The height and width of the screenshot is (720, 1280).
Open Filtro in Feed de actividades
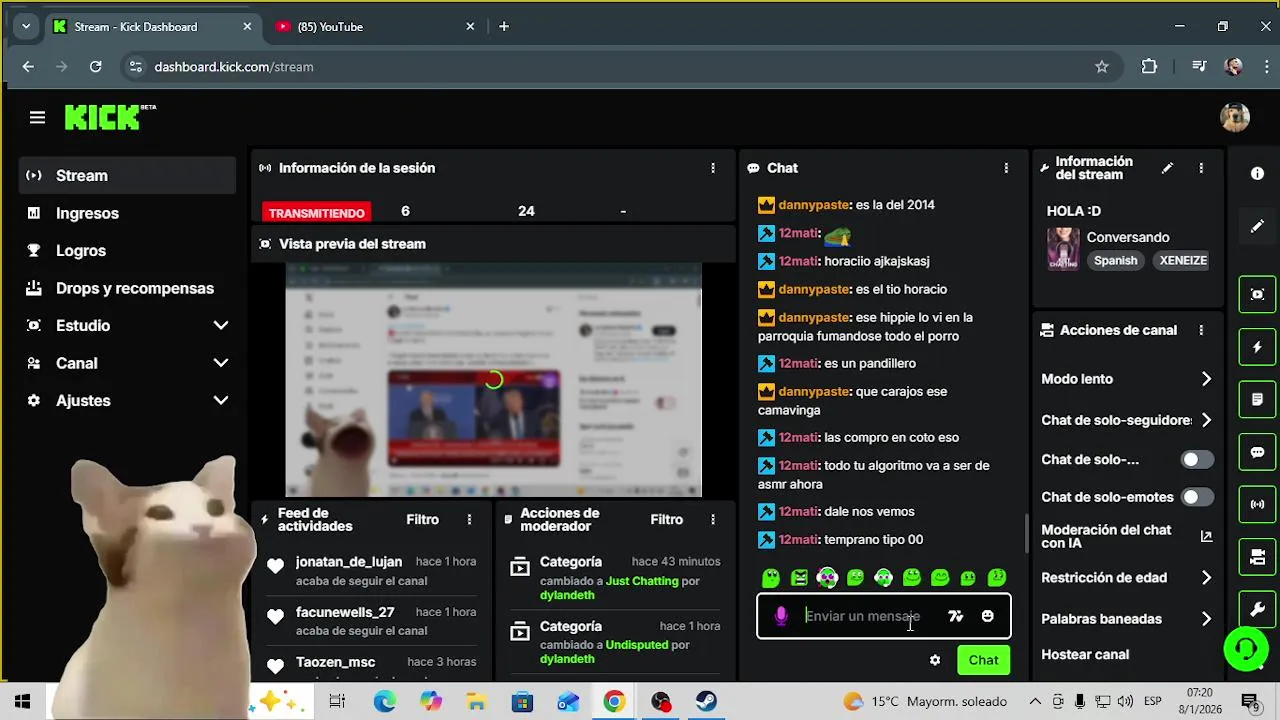(x=422, y=519)
